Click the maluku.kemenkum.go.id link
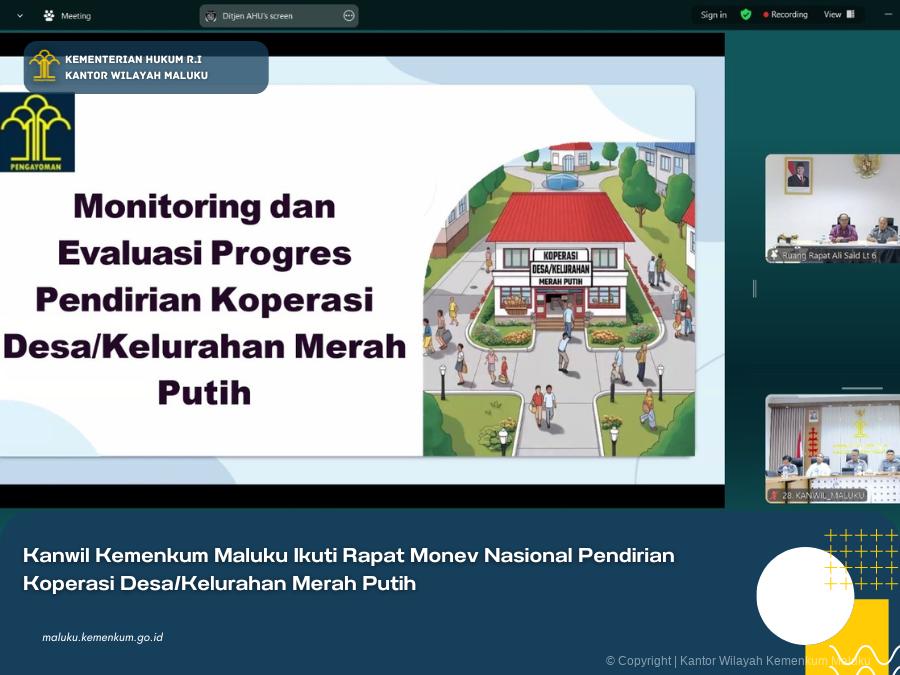Screen dimensions: 900x675 click(103, 637)
